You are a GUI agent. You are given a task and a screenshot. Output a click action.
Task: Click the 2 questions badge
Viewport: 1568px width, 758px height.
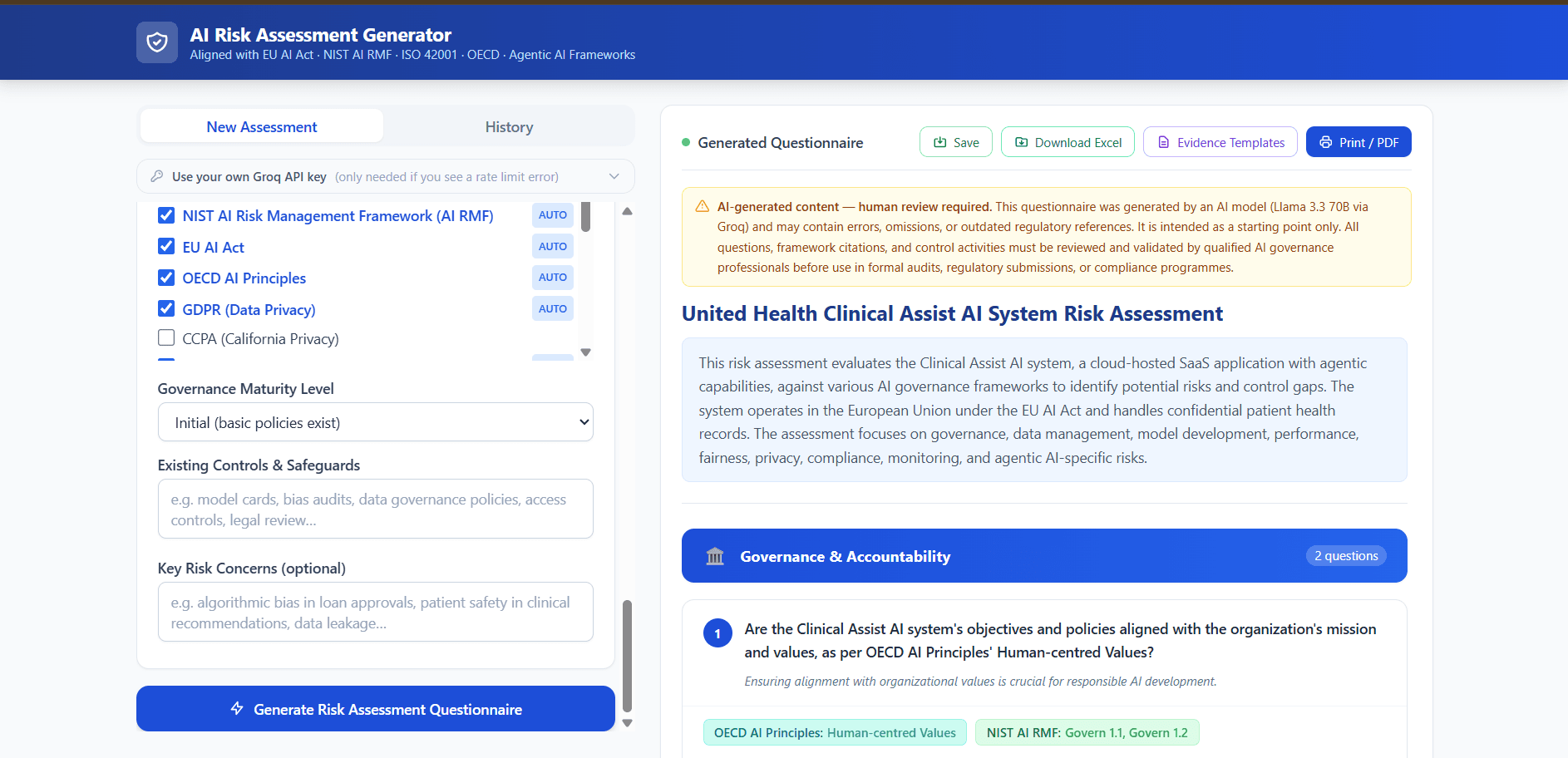1346,556
